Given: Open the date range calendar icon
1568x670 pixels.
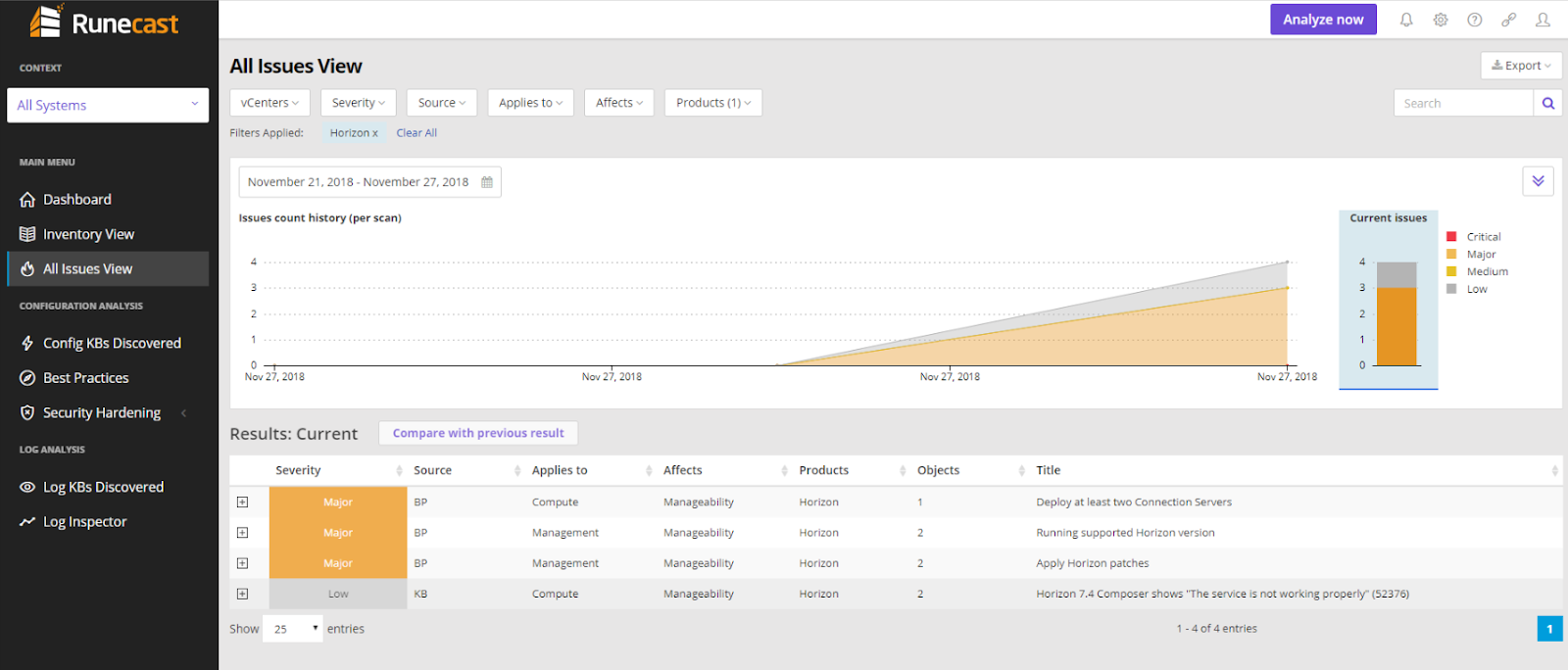Looking at the screenshot, I should tap(487, 182).
